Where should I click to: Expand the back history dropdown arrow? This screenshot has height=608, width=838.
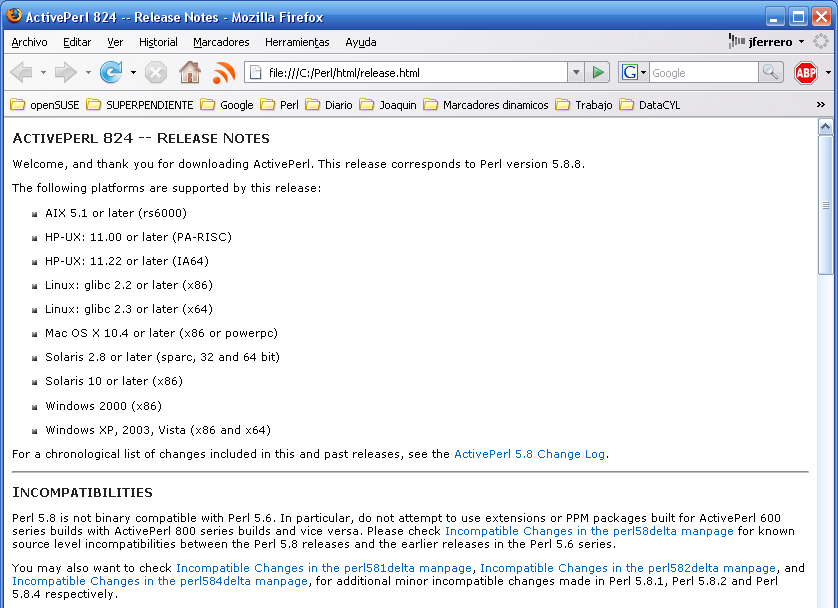(43, 73)
